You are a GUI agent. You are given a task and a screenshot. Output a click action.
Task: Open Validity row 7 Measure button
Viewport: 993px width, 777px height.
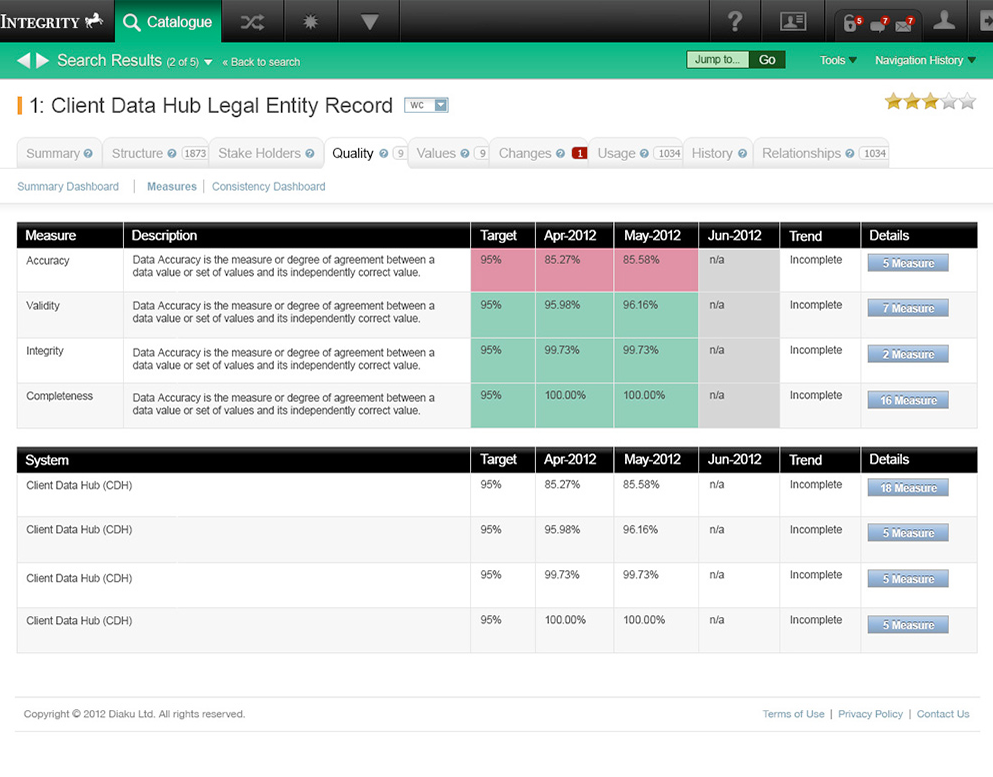[x=908, y=308]
